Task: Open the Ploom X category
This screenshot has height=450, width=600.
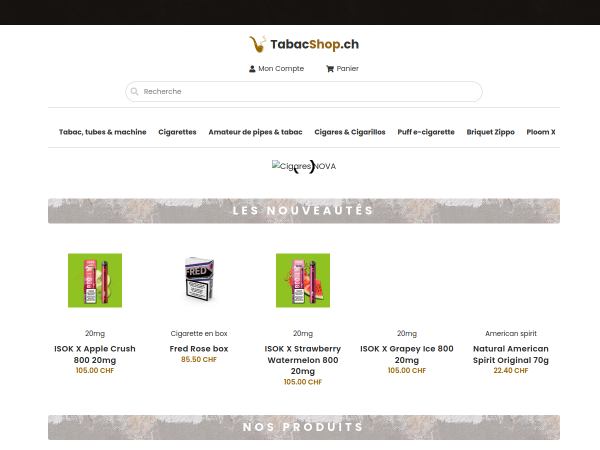Action: pos(541,132)
